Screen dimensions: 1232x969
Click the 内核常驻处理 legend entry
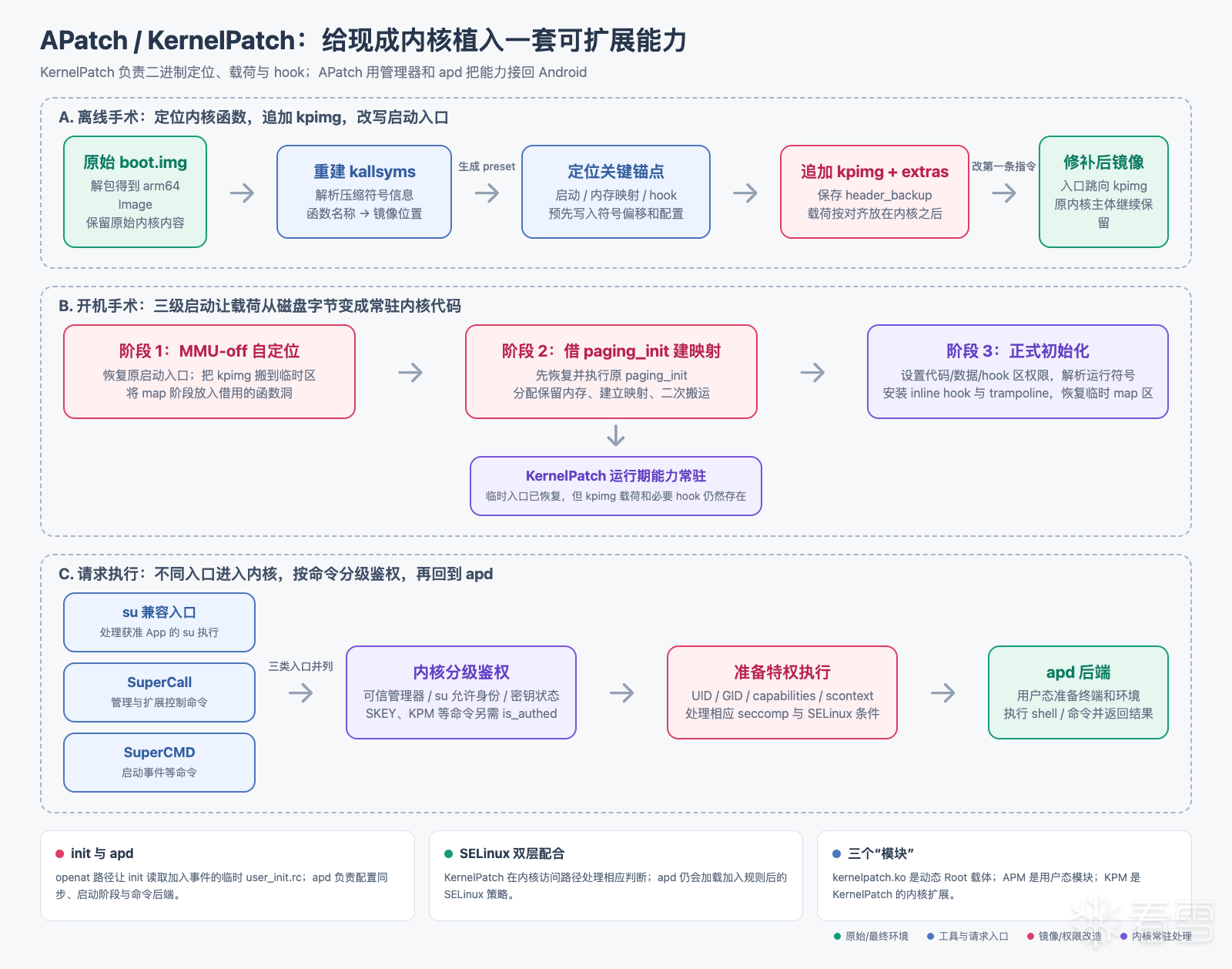(1157, 937)
